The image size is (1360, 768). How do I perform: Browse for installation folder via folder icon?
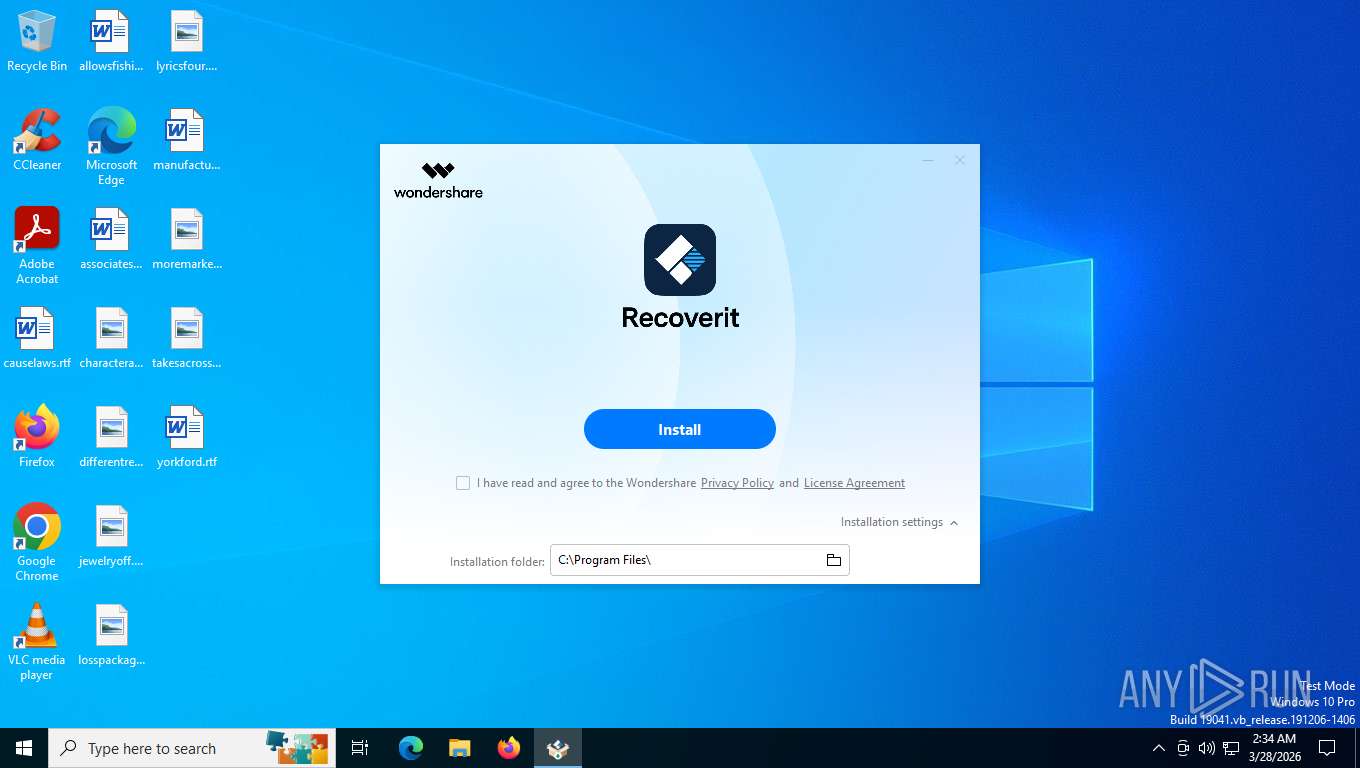[833, 560]
